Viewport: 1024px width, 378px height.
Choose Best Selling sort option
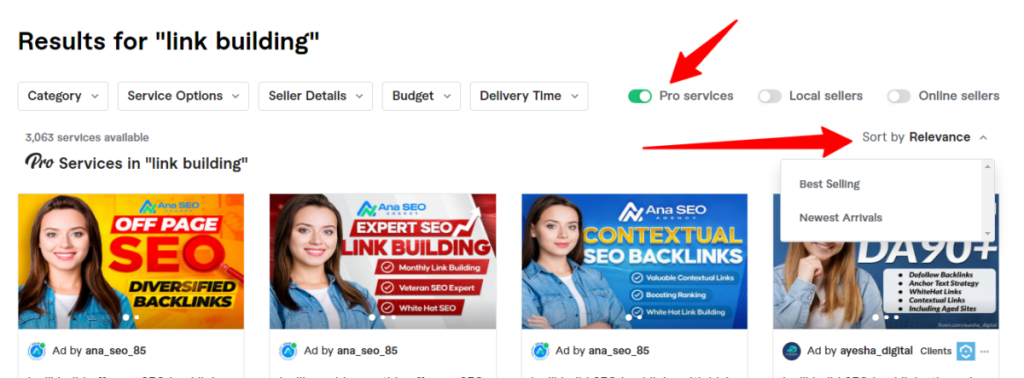click(x=829, y=184)
